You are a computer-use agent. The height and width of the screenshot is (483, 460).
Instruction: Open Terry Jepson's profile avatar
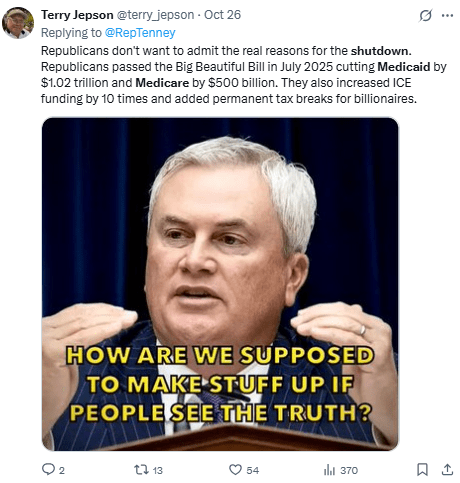click(18, 23)
